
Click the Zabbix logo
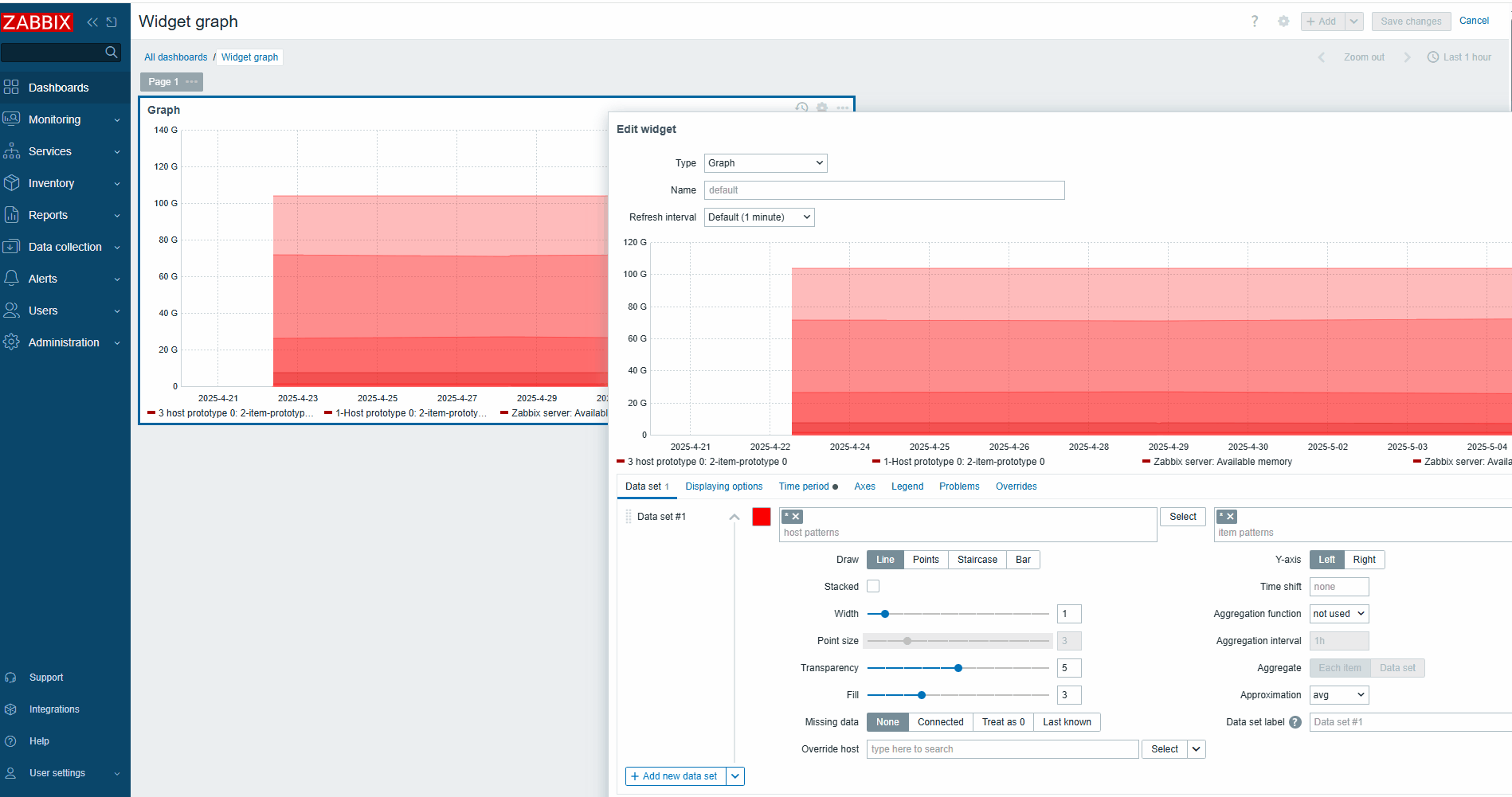37,22
